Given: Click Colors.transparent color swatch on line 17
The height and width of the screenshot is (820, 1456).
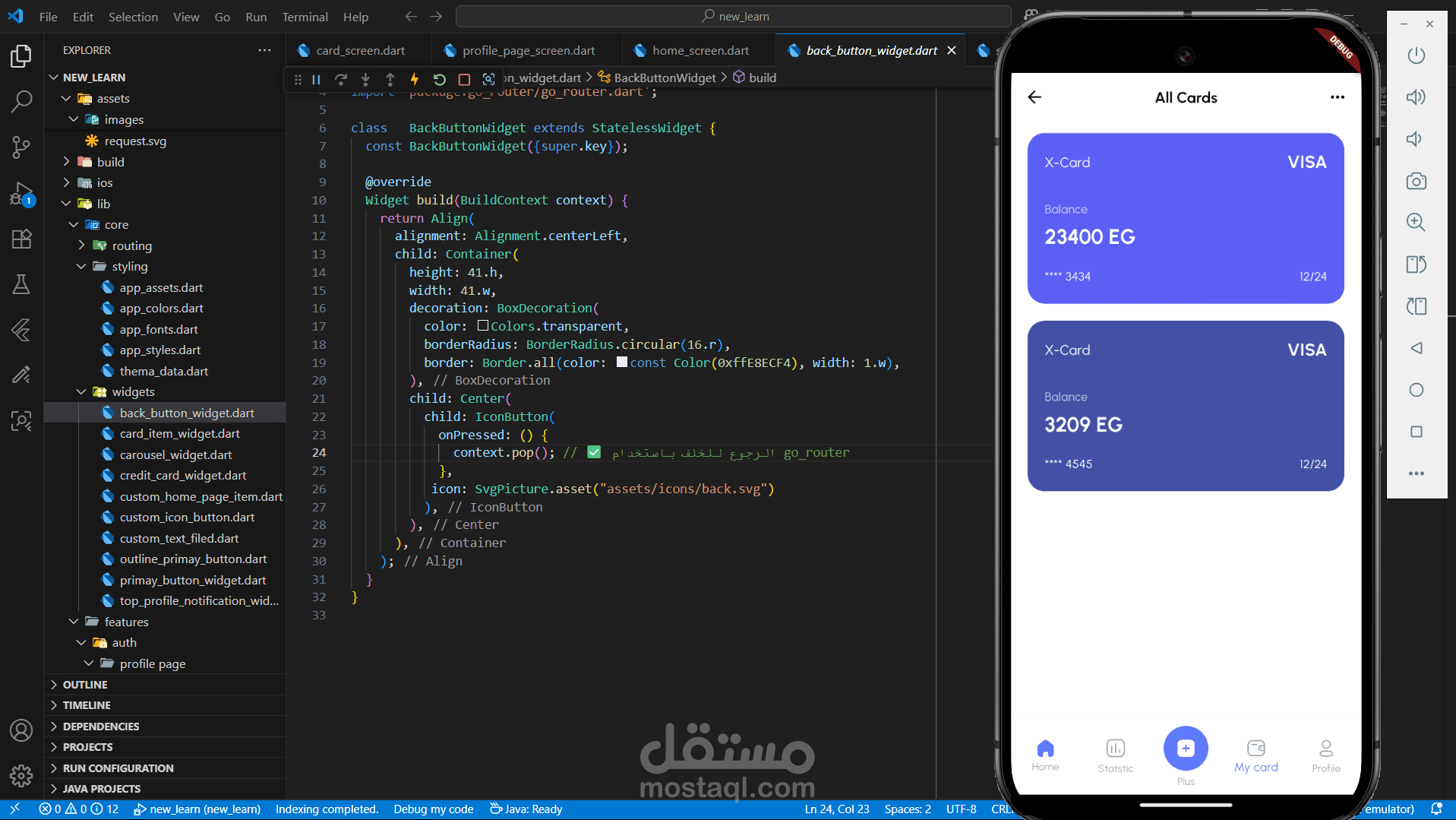Looking at the screenshot, I should (x=482, y=326).
